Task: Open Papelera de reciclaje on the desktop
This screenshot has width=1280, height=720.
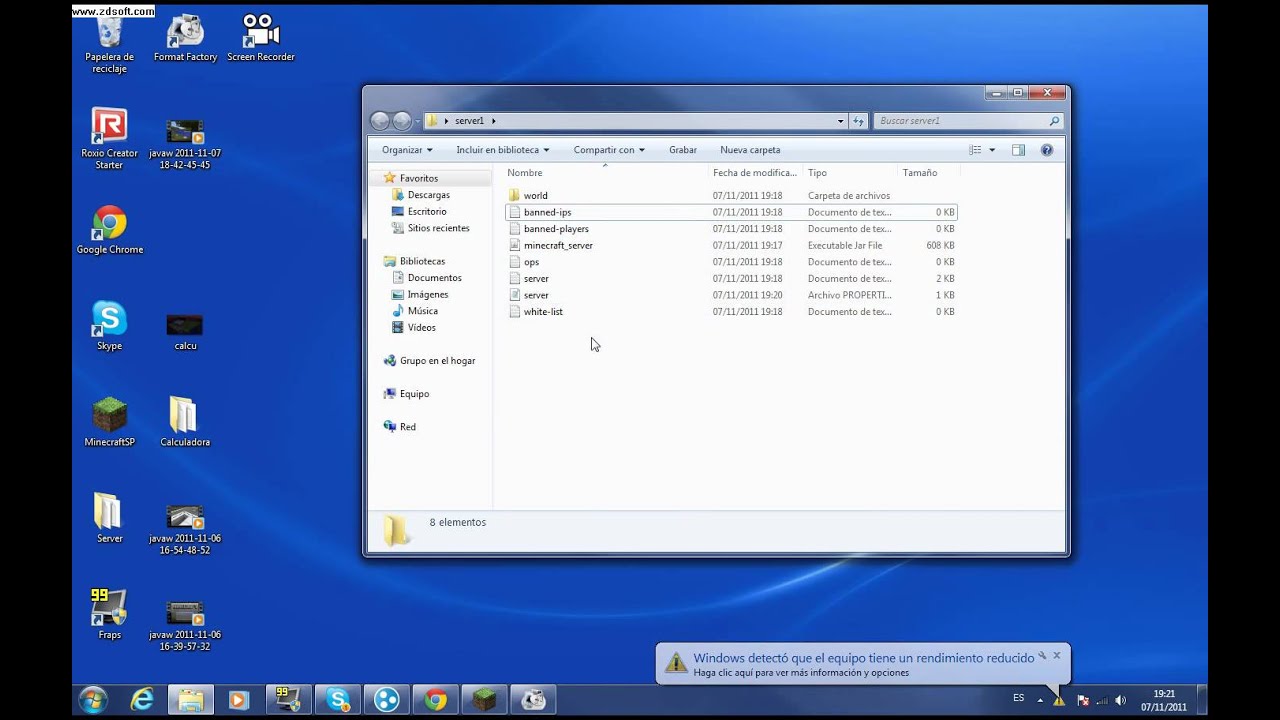Action: click(109, 43)
